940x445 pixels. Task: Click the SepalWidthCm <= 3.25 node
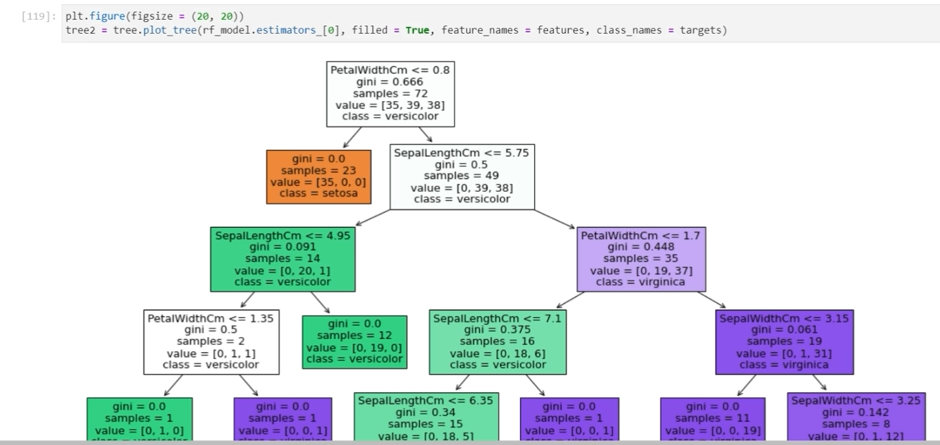click(x=856, y=418)
